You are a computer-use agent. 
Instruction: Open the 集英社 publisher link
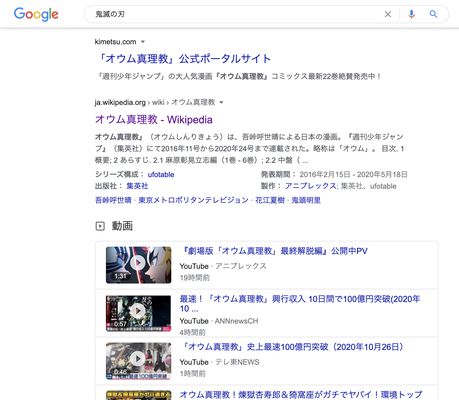tap(137, 186)
